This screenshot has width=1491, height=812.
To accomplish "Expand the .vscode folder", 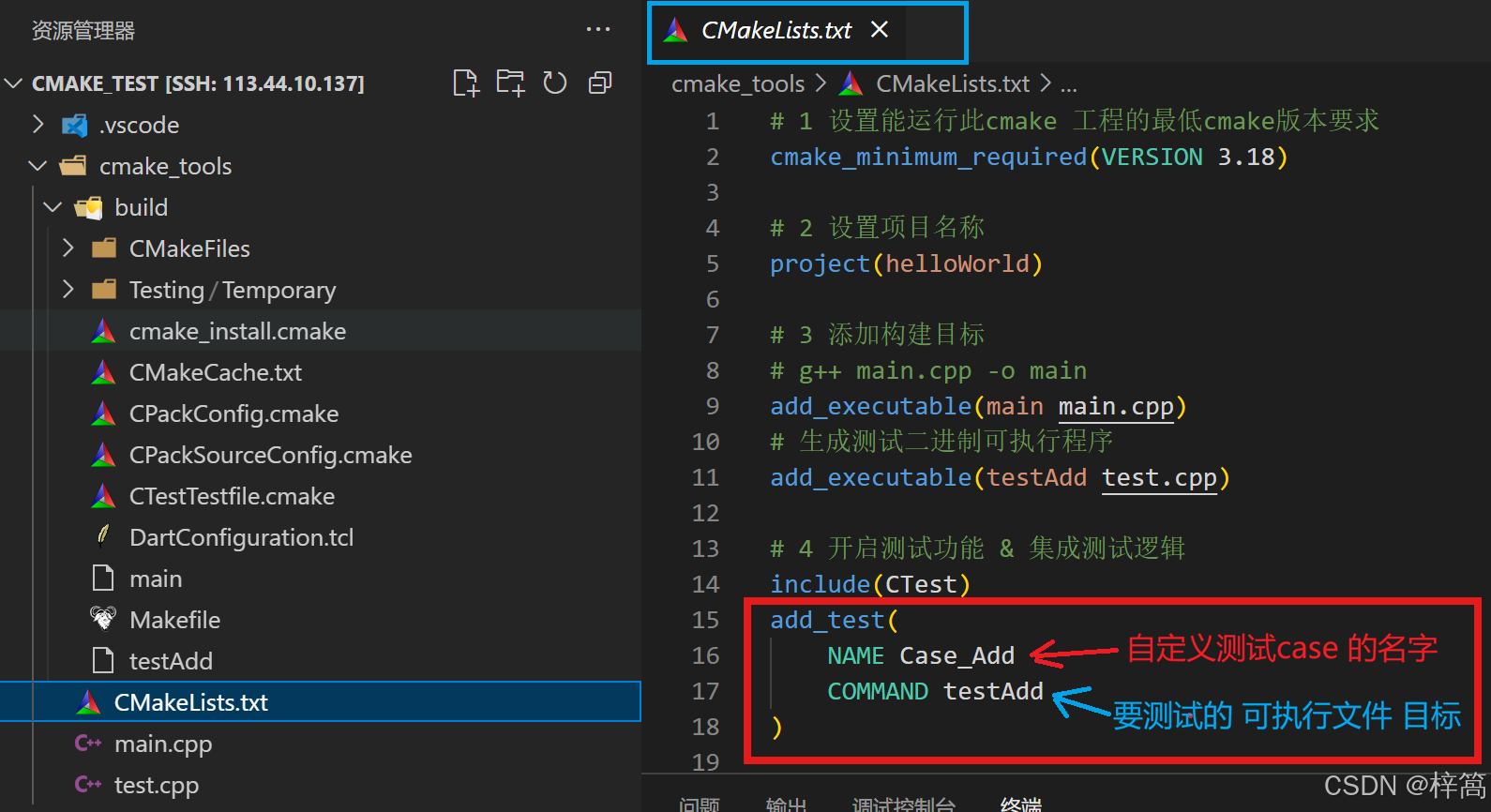I will [38, 125].
